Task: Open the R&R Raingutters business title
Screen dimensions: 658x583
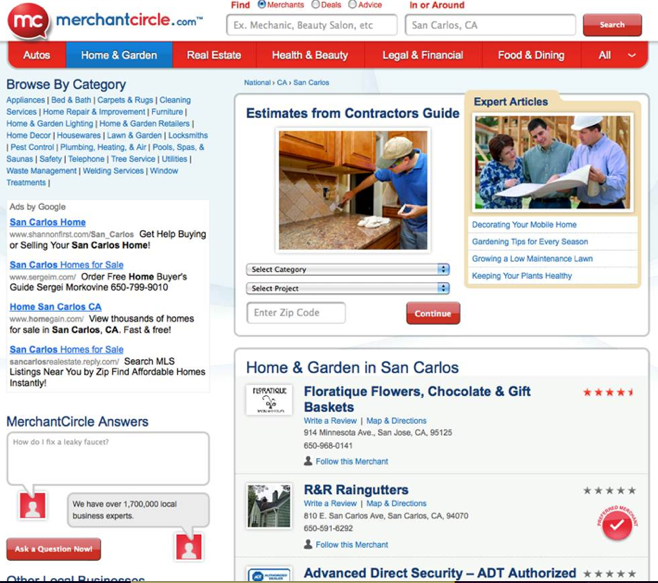Action: (356, 490)
